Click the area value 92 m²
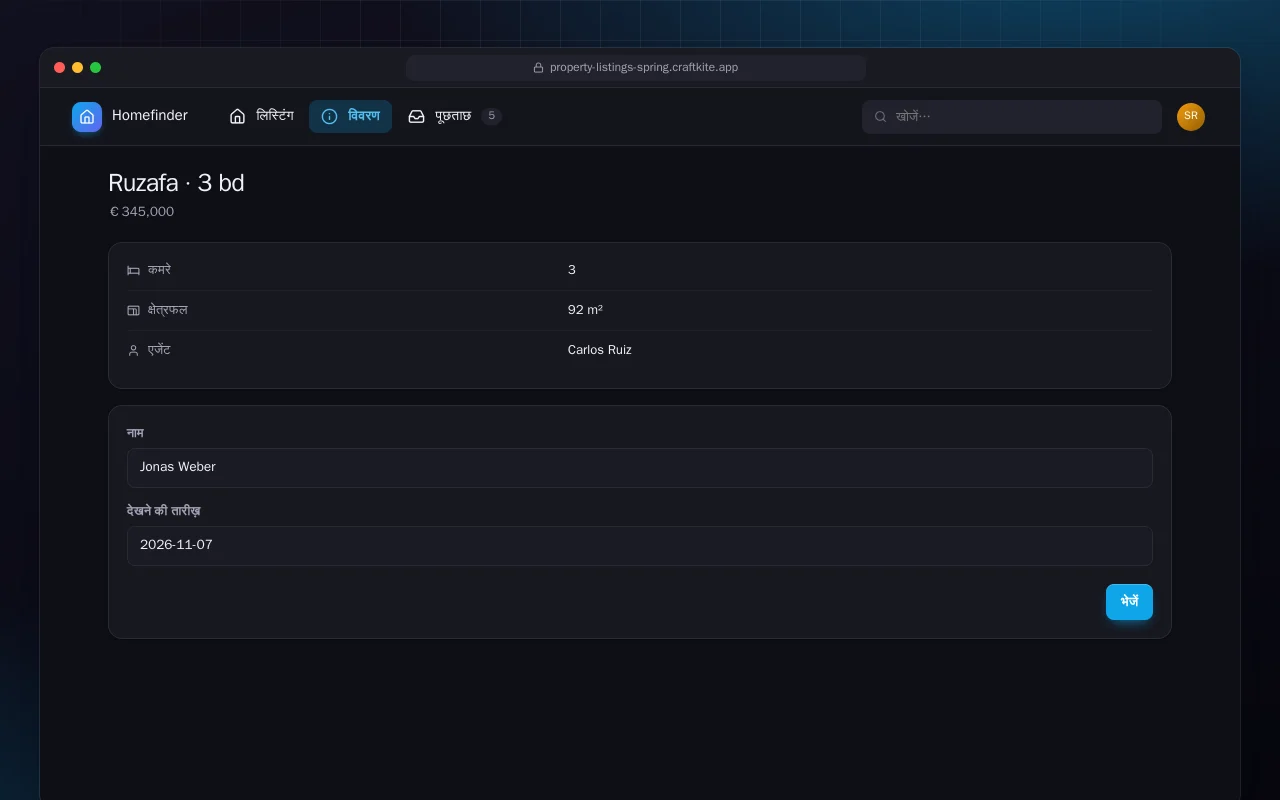The image size is (1280, 800). pos(585,310)
